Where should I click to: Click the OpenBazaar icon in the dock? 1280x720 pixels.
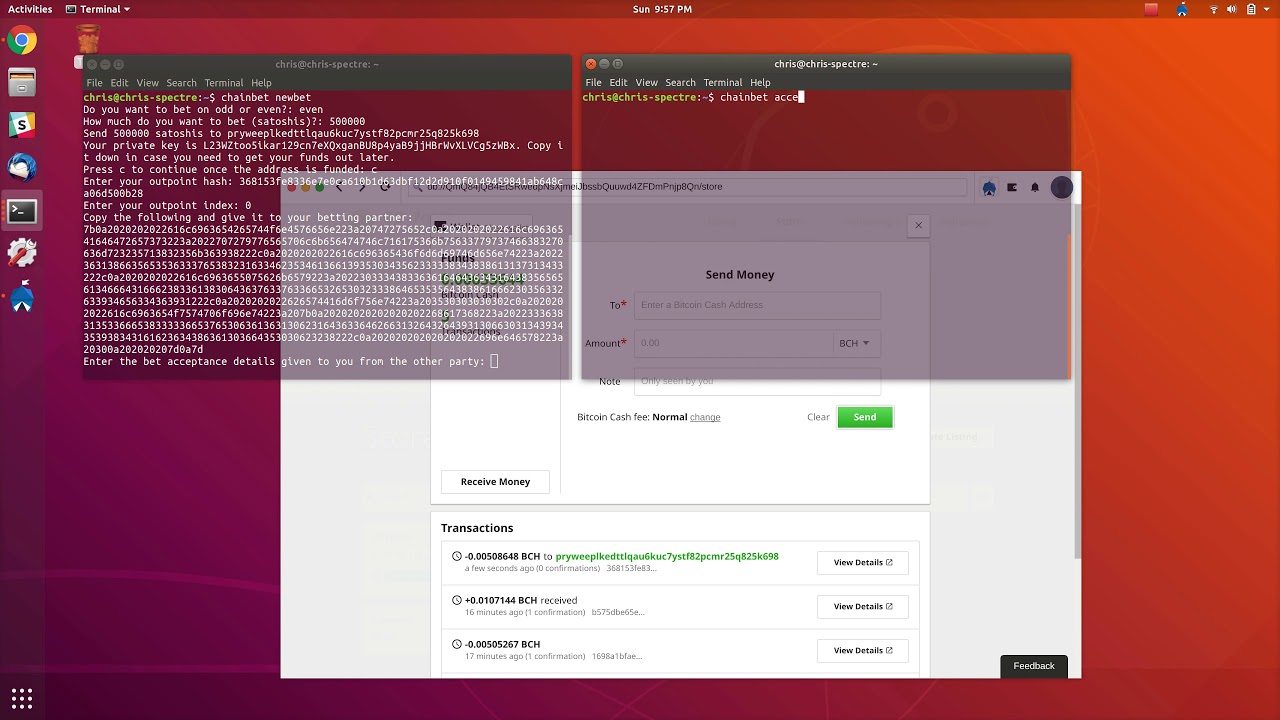[x=22, y=297]
